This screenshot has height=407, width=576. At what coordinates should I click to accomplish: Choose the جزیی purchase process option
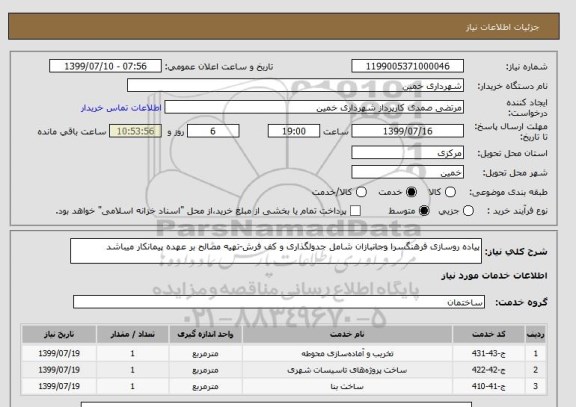pyautogui.click(x=468, y=211)
